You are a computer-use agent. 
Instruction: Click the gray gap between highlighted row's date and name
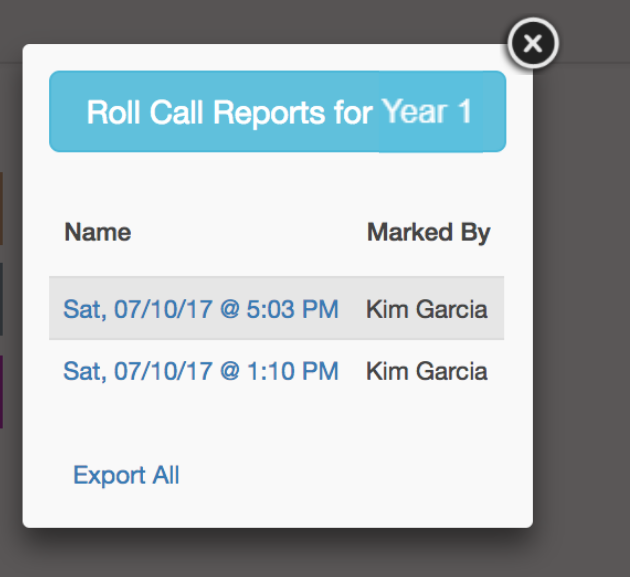tap(352, 309)
